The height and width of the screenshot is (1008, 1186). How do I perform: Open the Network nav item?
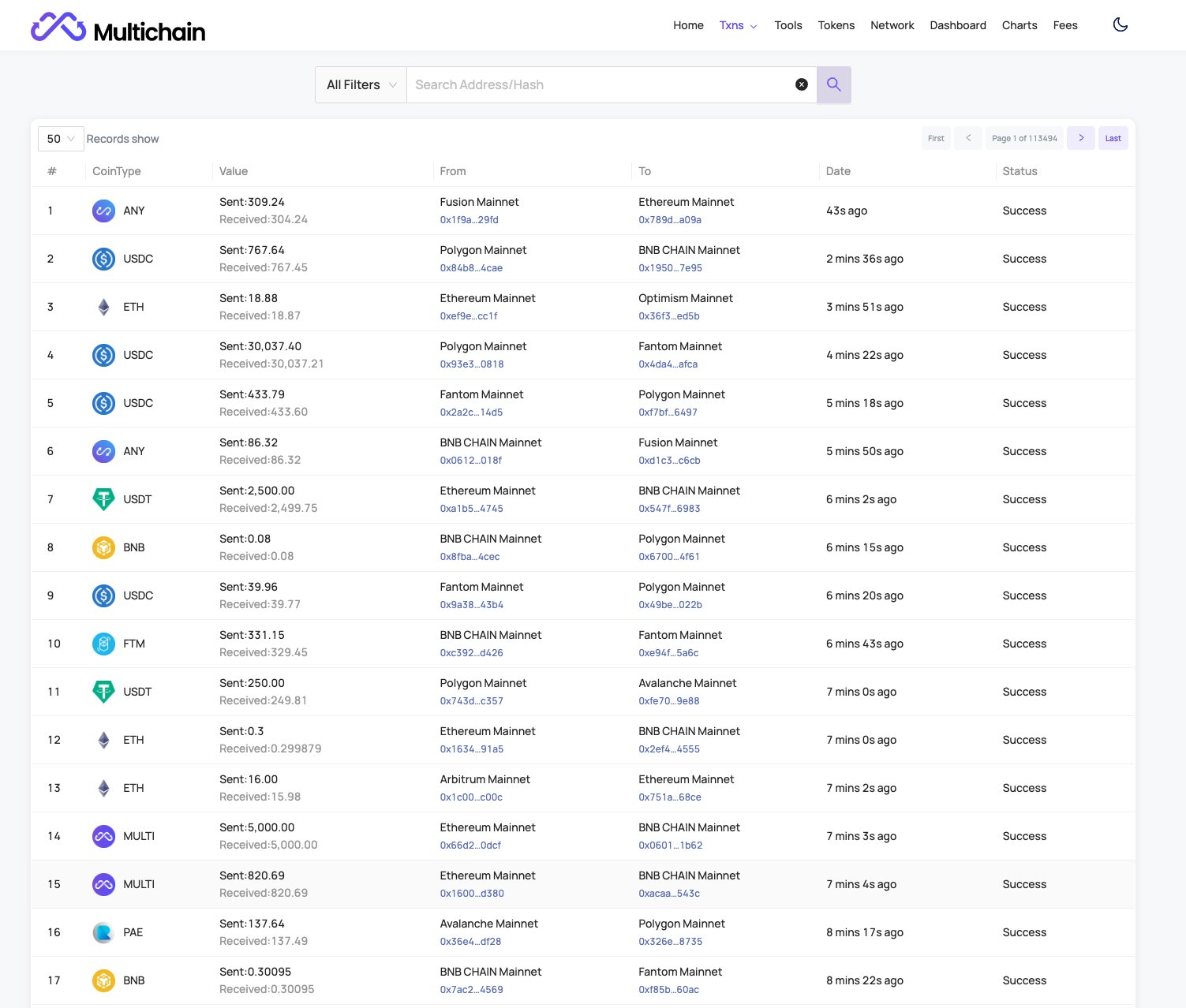tap(892, 25)
